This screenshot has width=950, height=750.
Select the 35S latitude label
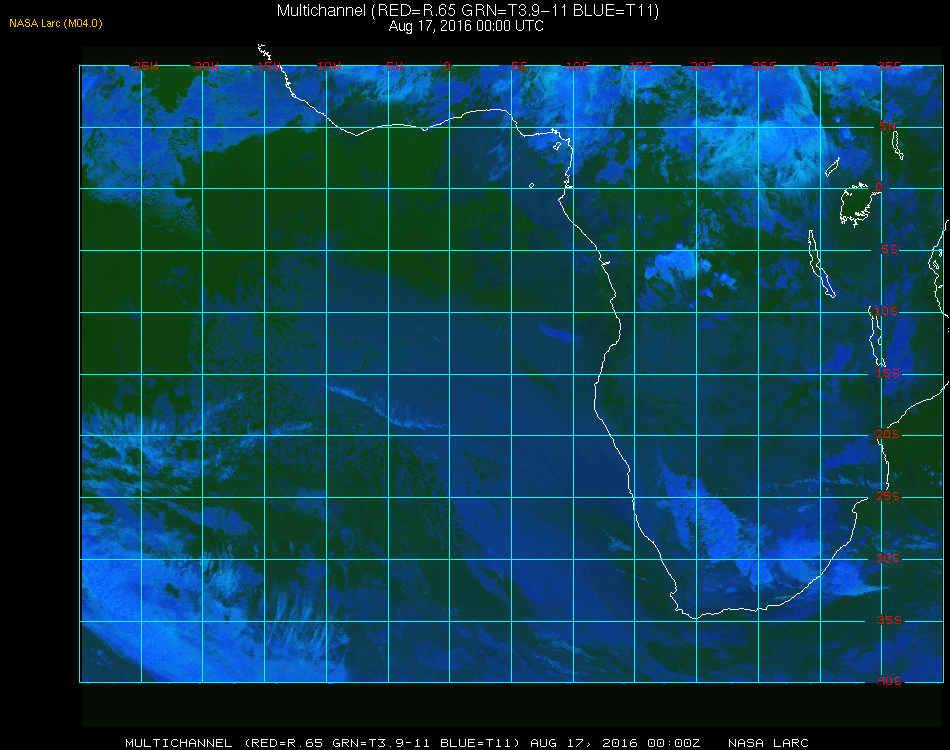click(889, 620)
